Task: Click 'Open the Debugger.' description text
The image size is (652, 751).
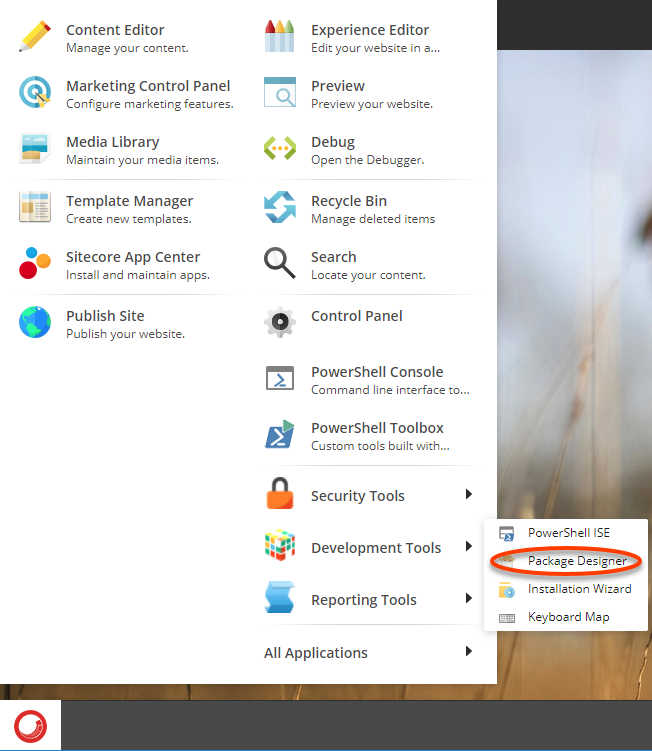Action: click(x=367, y=160)
